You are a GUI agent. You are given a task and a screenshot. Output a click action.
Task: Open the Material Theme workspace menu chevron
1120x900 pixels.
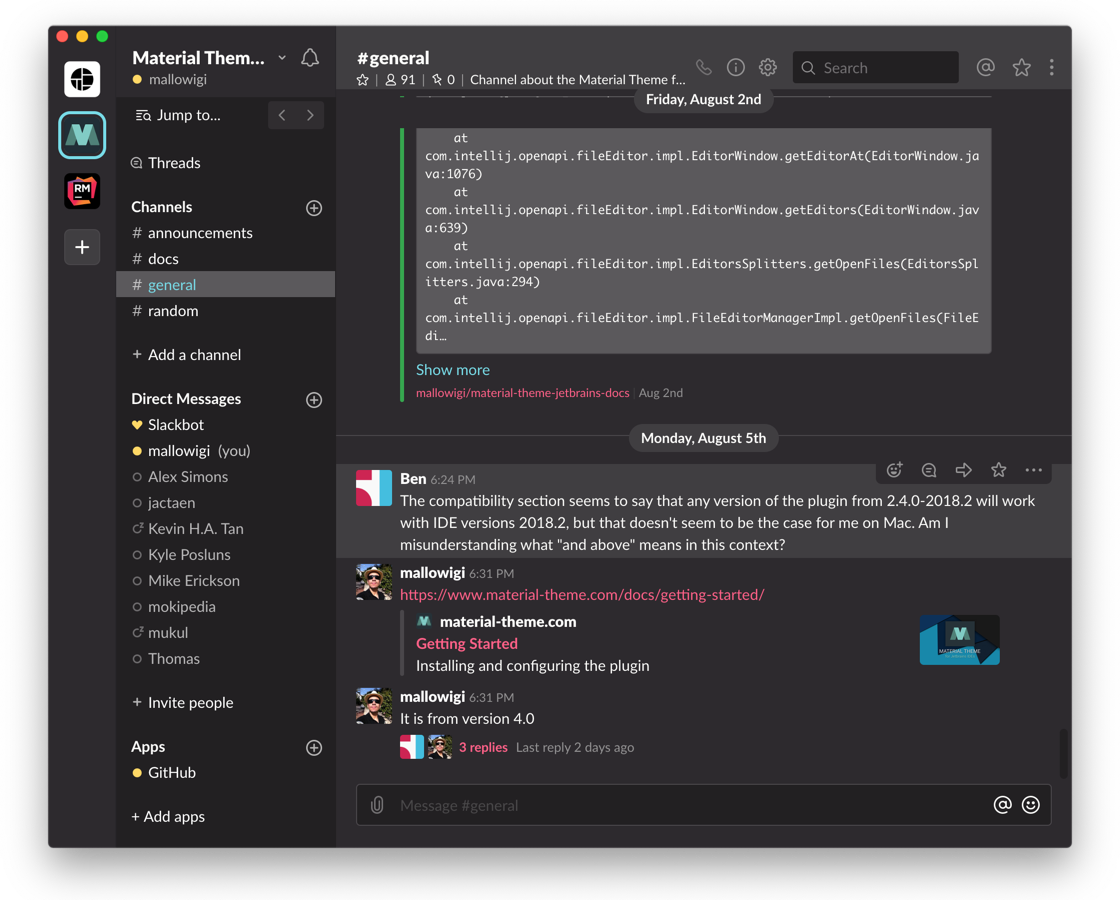pos(282,58)
